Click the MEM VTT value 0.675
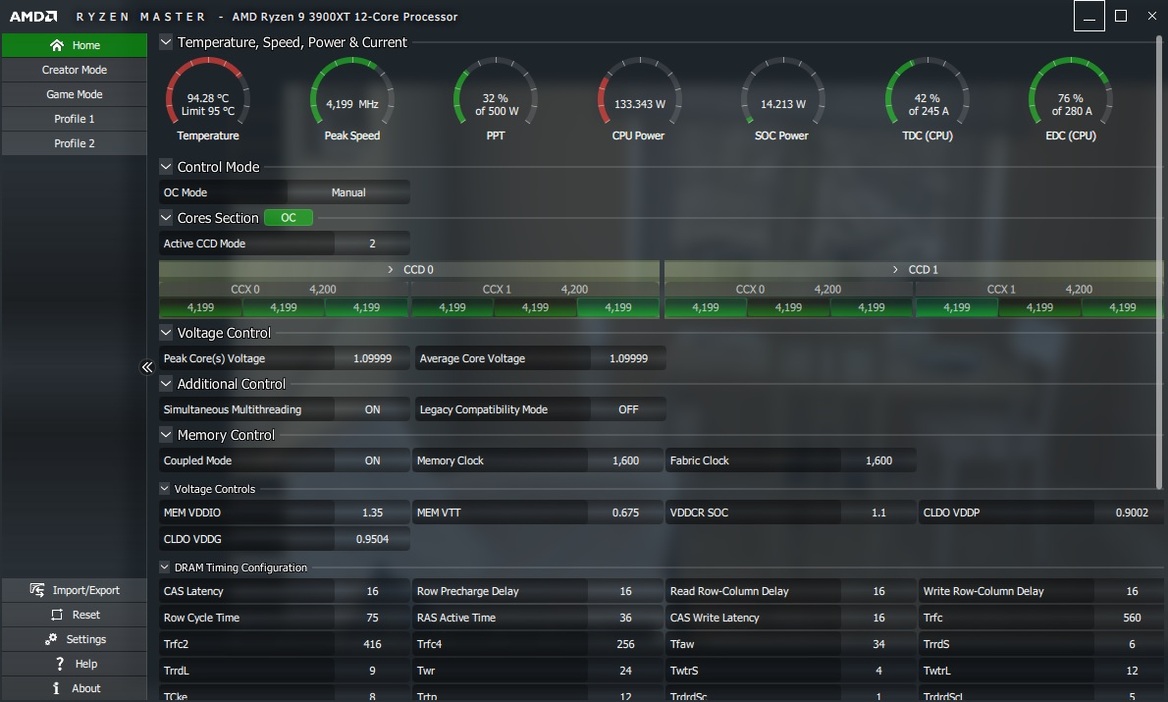This screenshot has height=702, width=1168. click(626, 513)
